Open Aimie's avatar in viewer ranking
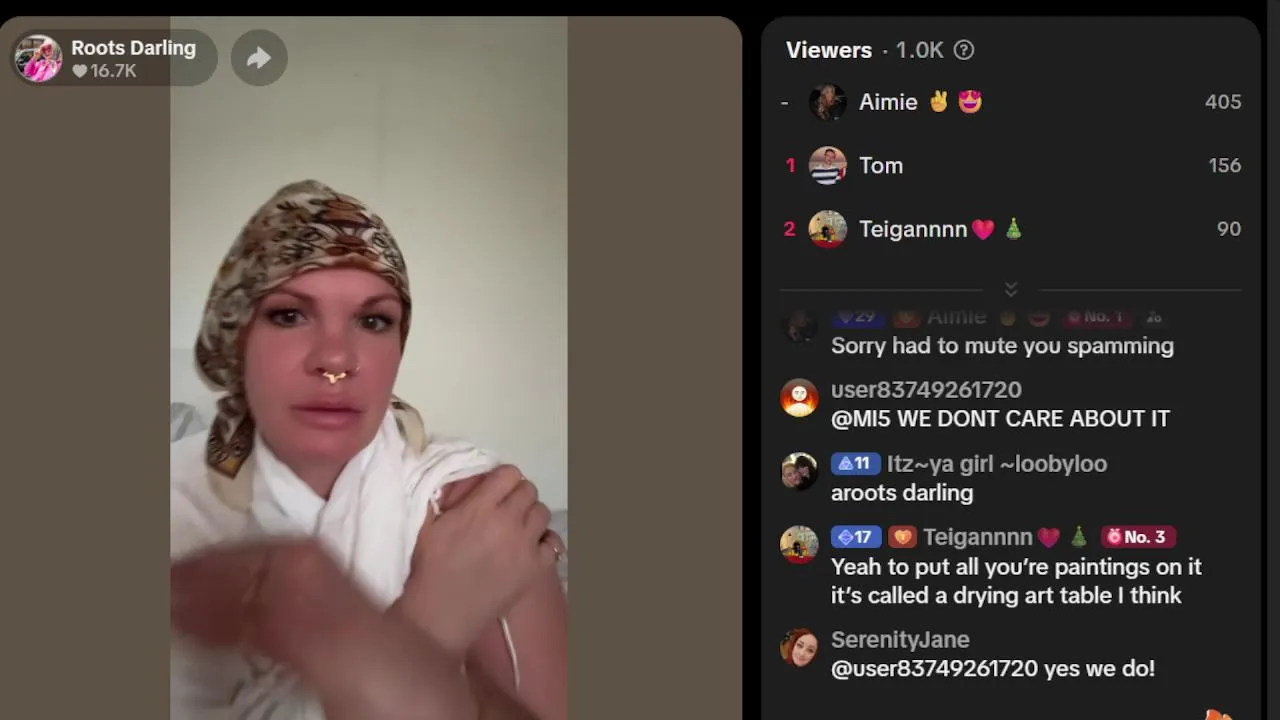1280x720 pixels. [827, 102]
